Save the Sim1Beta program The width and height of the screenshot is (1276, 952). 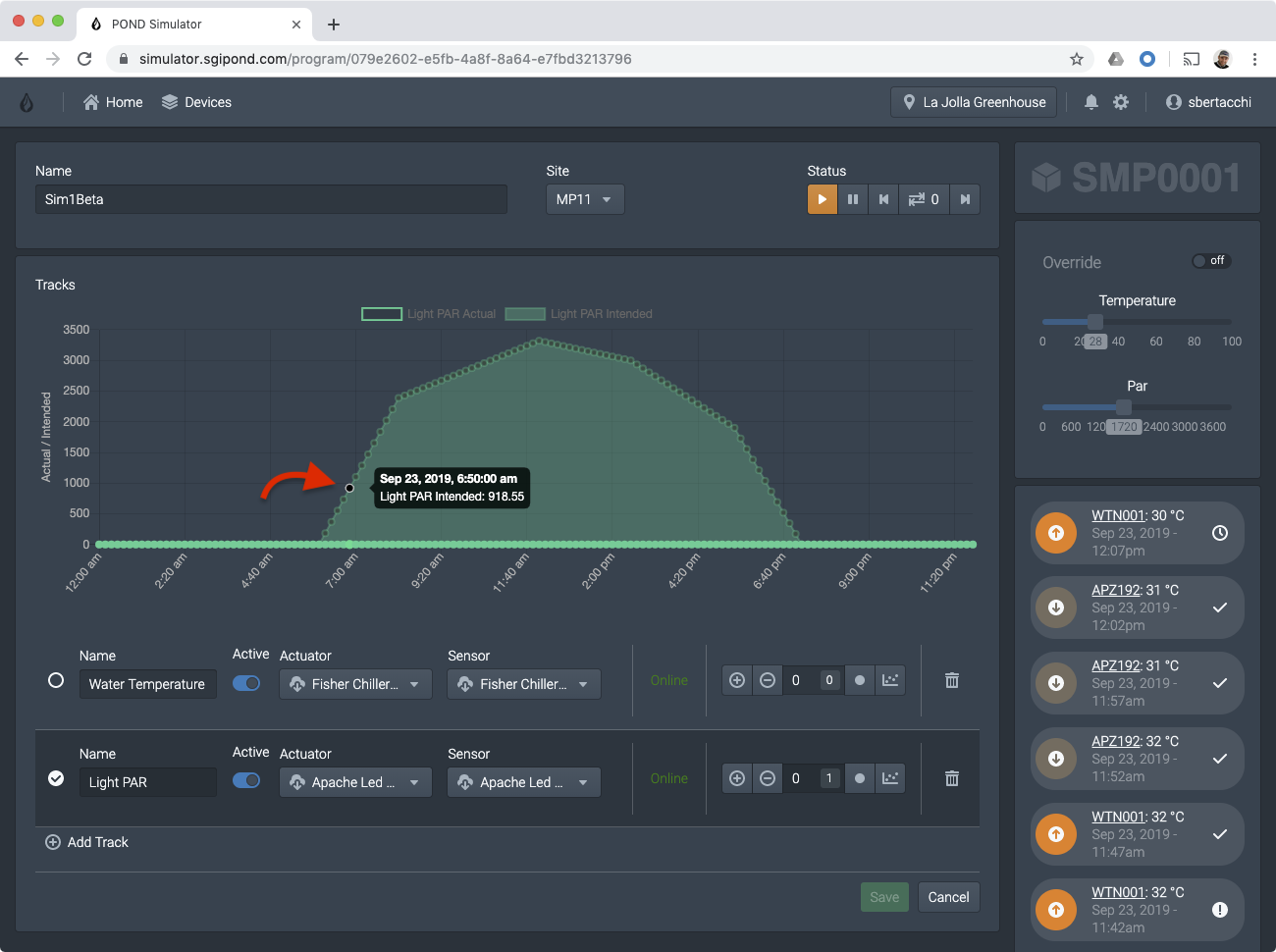coord(884,896)
